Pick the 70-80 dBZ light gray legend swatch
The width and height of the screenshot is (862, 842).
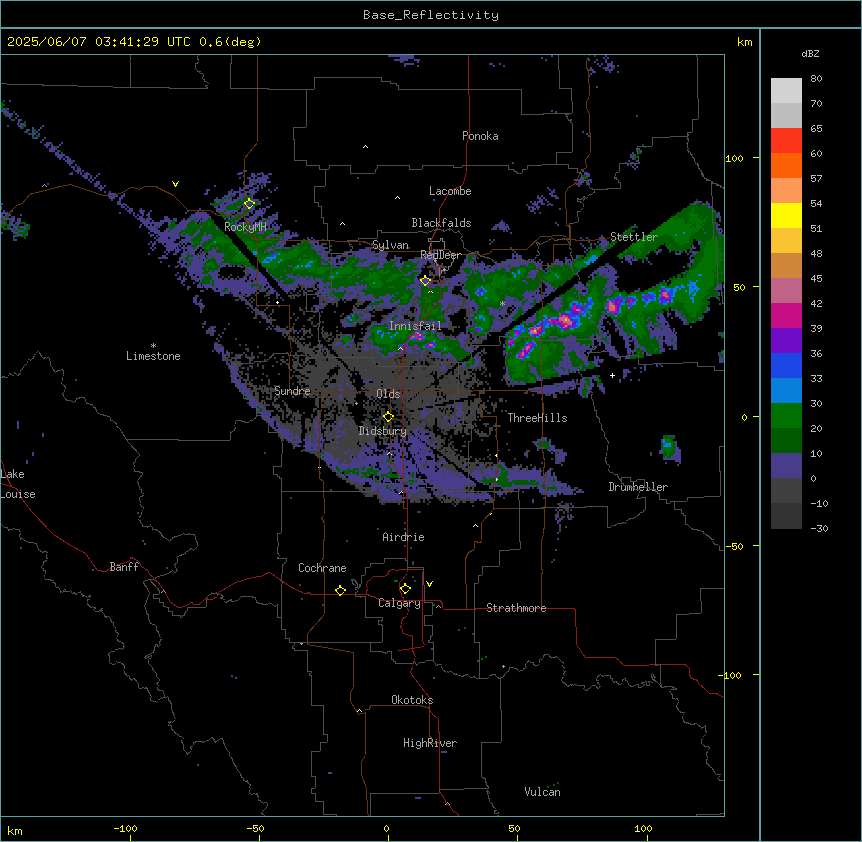point(786,91)
